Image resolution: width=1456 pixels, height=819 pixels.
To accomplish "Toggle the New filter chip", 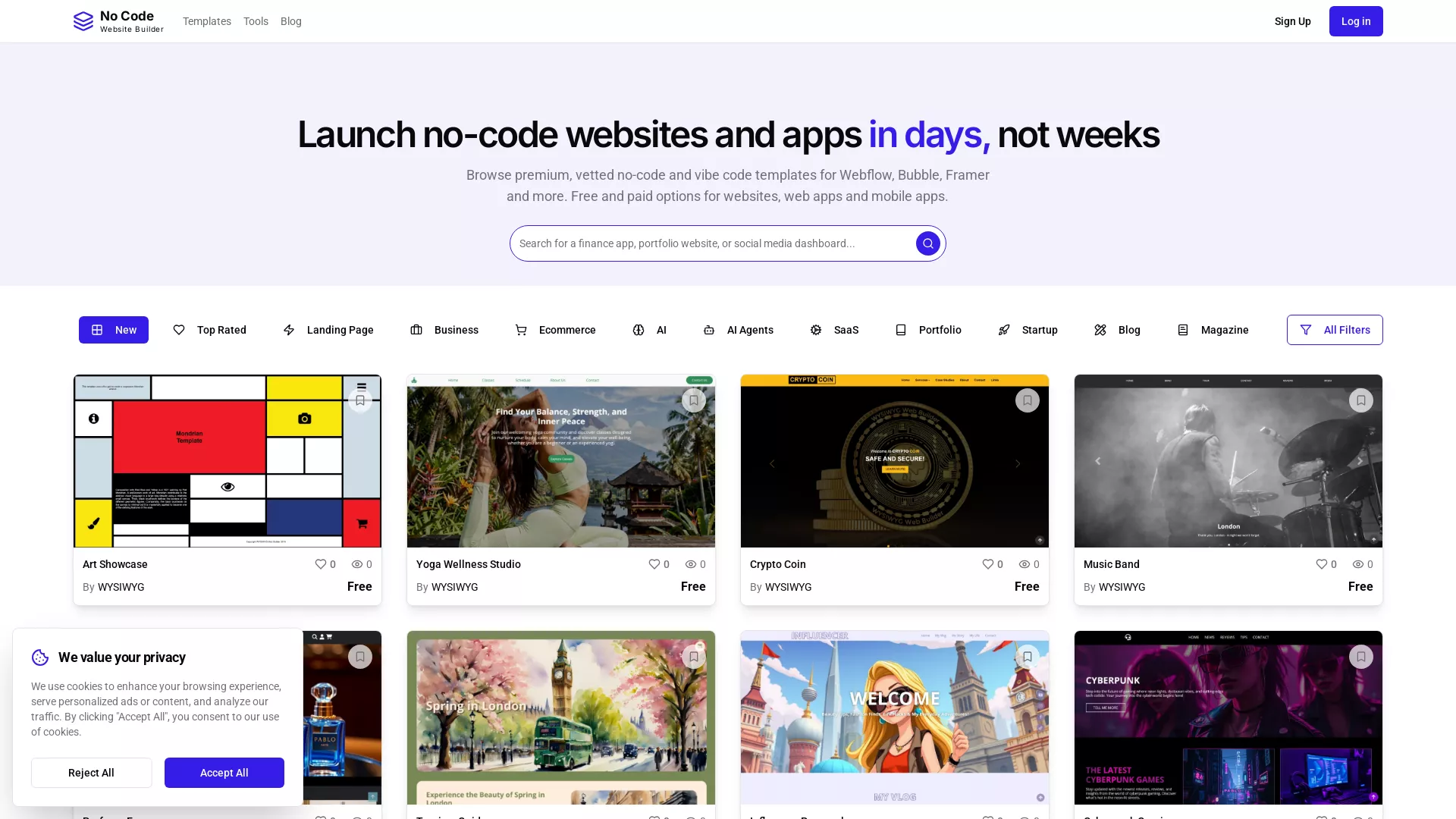I will (x=114, y=330).
